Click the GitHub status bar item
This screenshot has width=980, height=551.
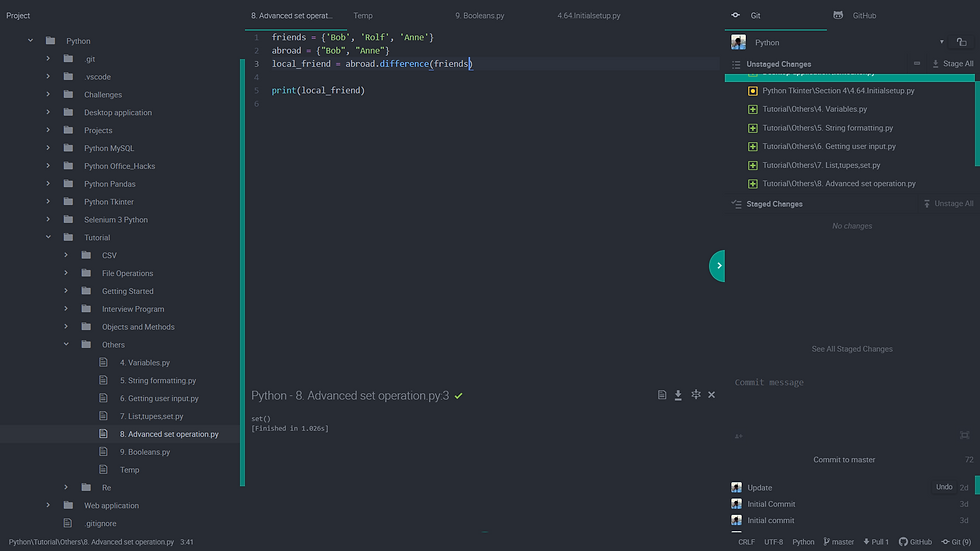(x=915, y=542)
